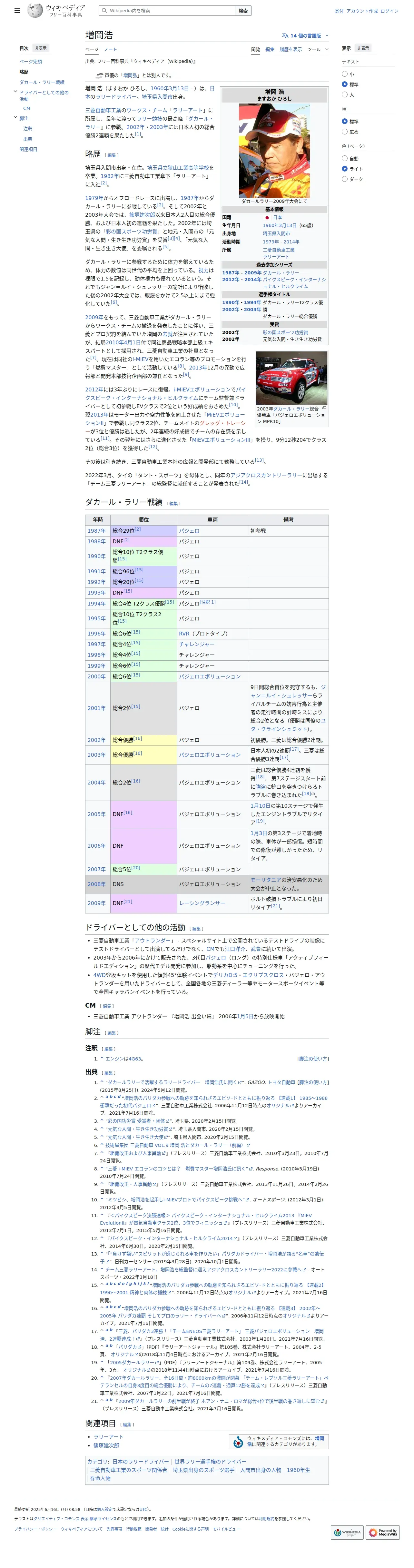Select the ライト color option
The image size is (414, 1568).
pyautogui.click(x=345, y=169)
